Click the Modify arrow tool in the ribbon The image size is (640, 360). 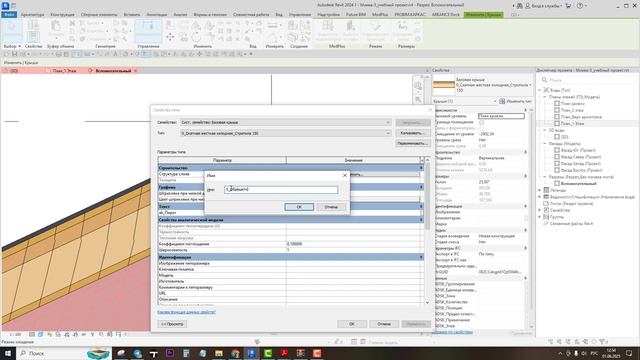tap(11, 31)
